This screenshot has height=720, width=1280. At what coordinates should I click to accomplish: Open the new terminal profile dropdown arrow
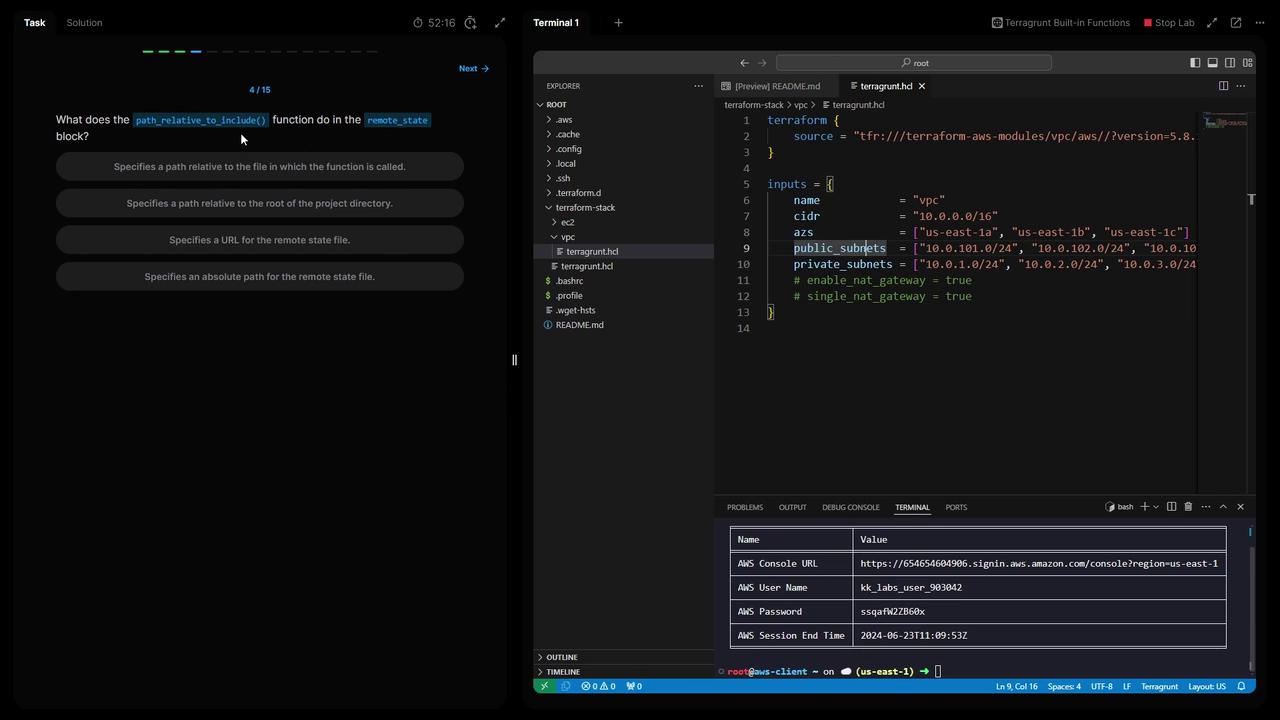tap(1156, 507)
